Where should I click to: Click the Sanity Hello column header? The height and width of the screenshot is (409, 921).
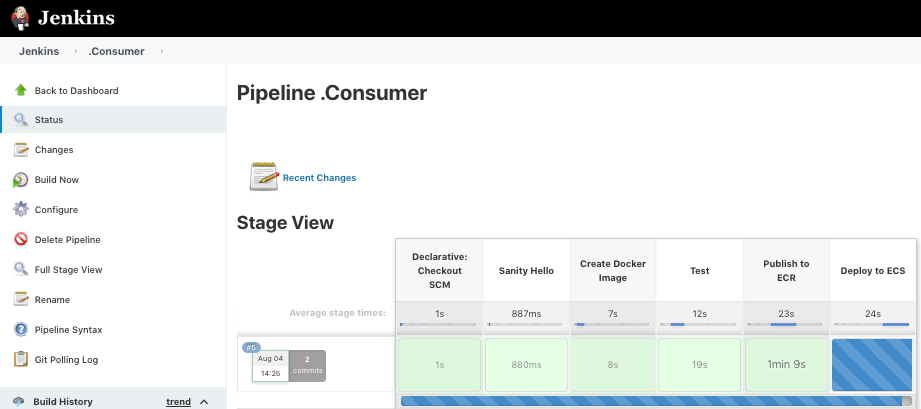click(x=526, y=270)
